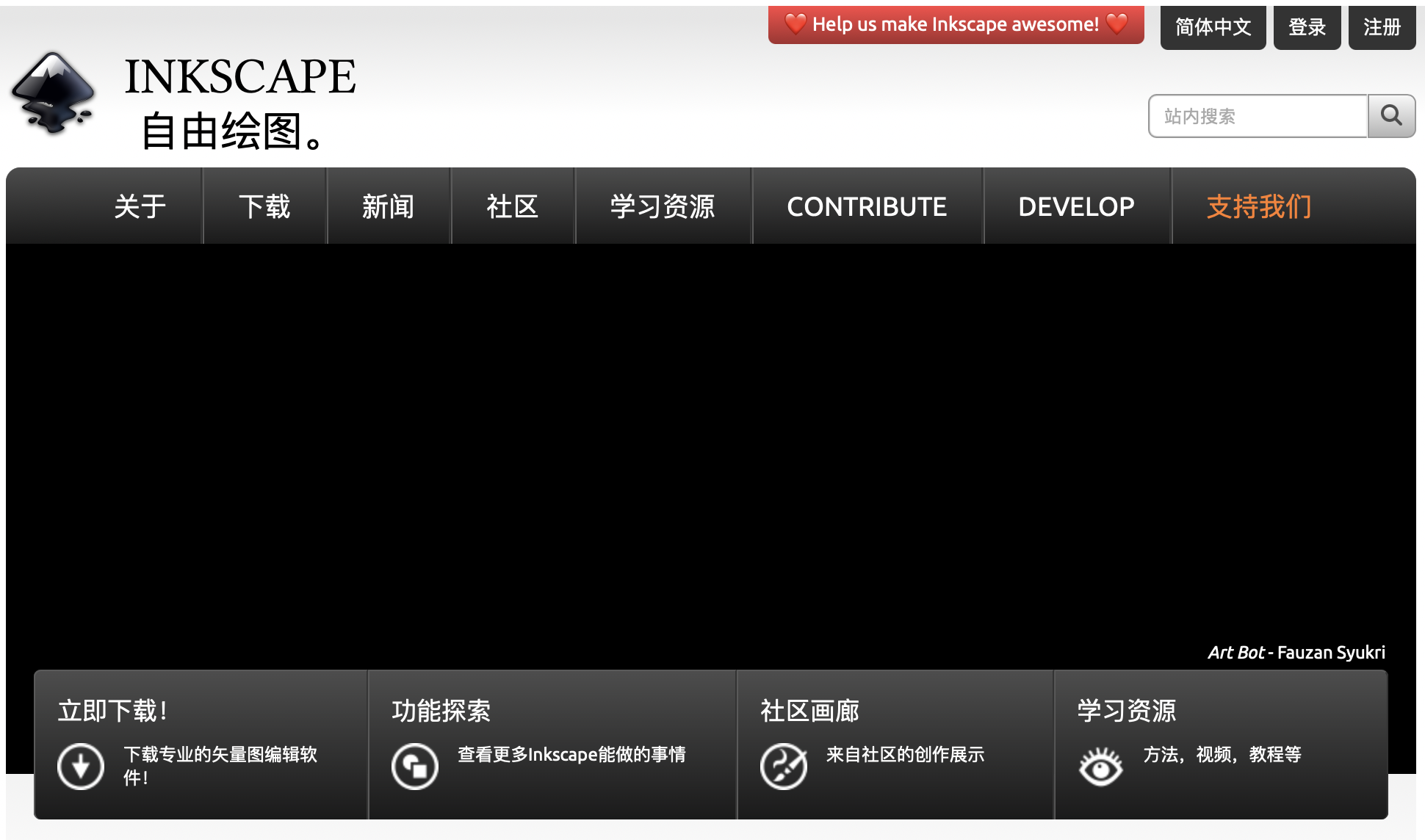Screen dimensions: 1425x840
Task: Open the 下载 menu
Action: coord(264,206)
